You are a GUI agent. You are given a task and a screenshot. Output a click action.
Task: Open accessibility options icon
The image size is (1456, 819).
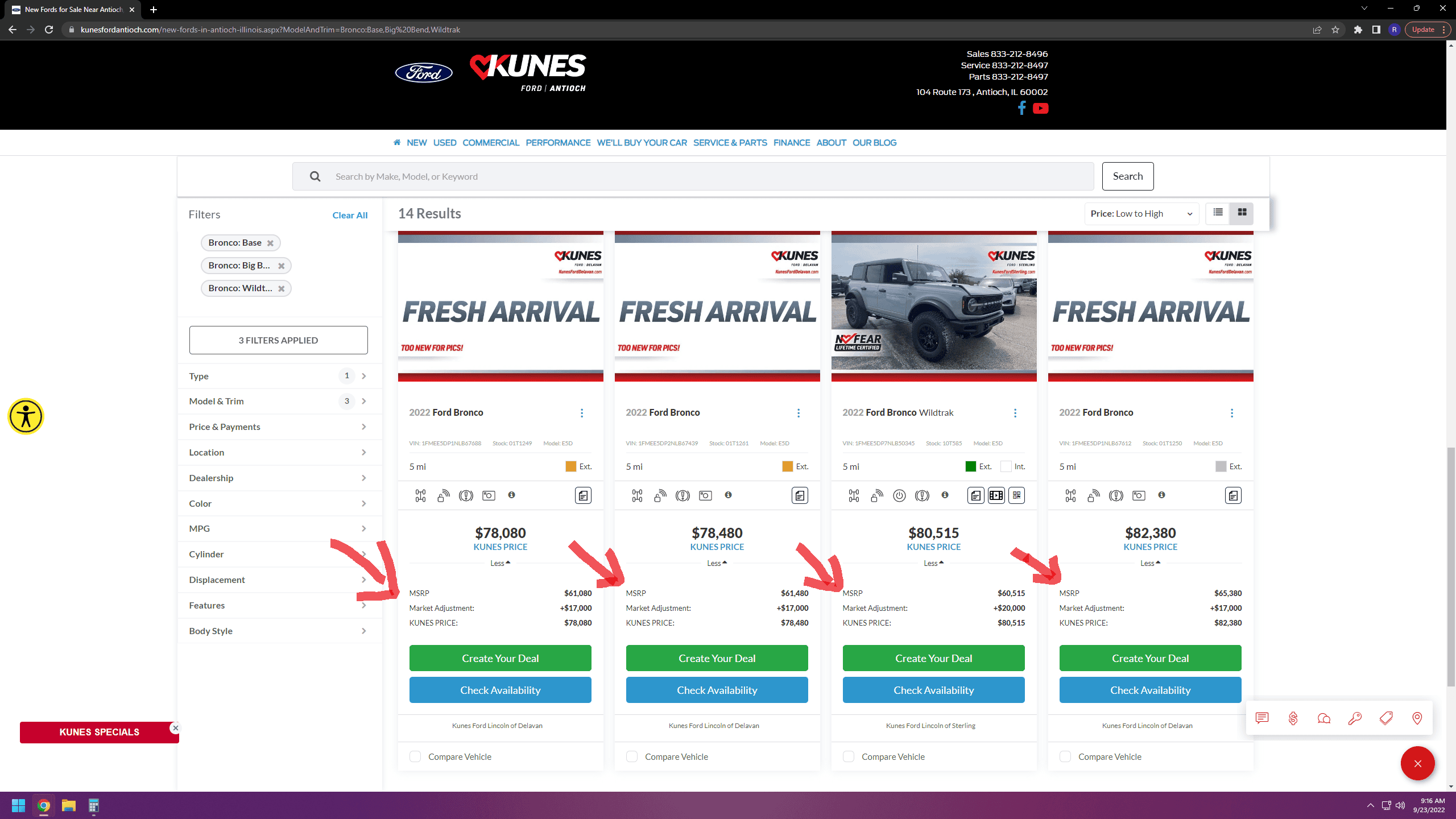[26, 416]
